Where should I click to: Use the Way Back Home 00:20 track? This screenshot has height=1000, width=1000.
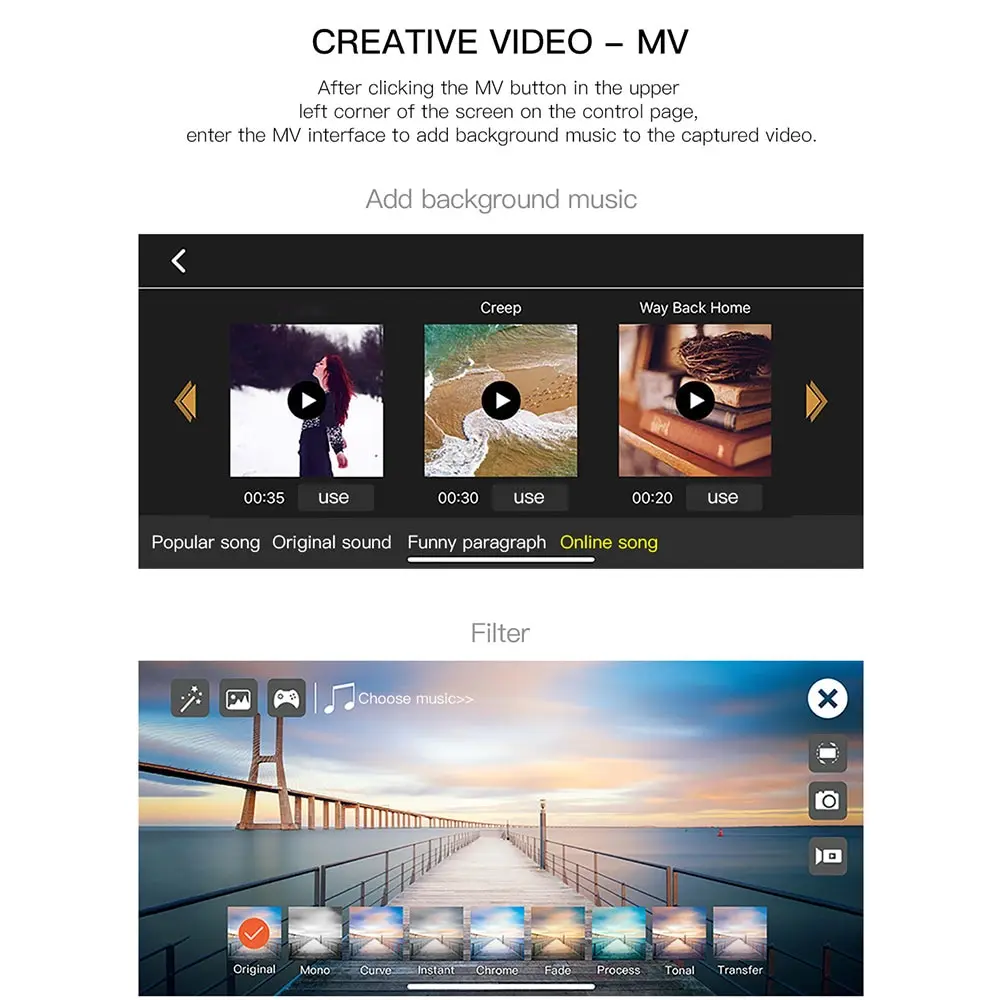pyautogui.click(x=723, y=497)
